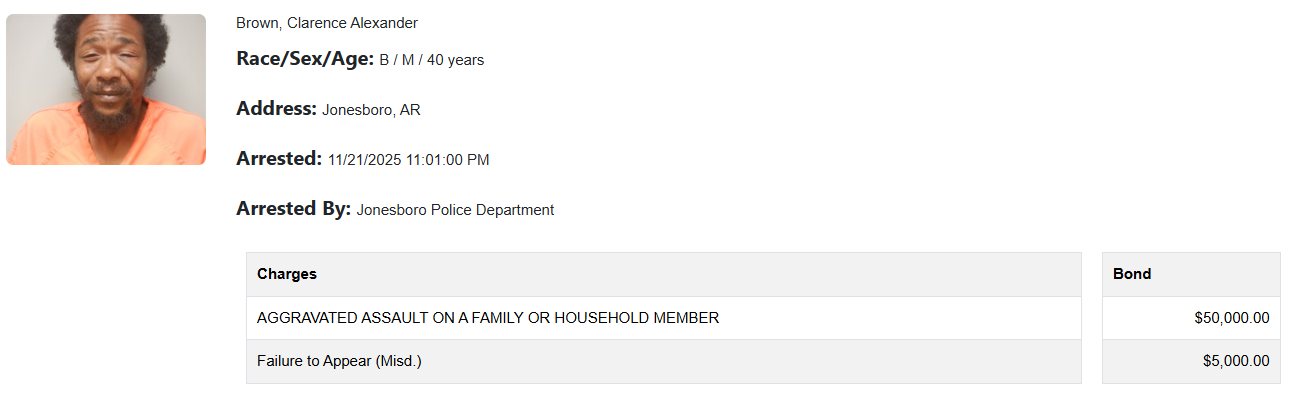
Task: Click the Charges column header
Action: coord(287,273)
